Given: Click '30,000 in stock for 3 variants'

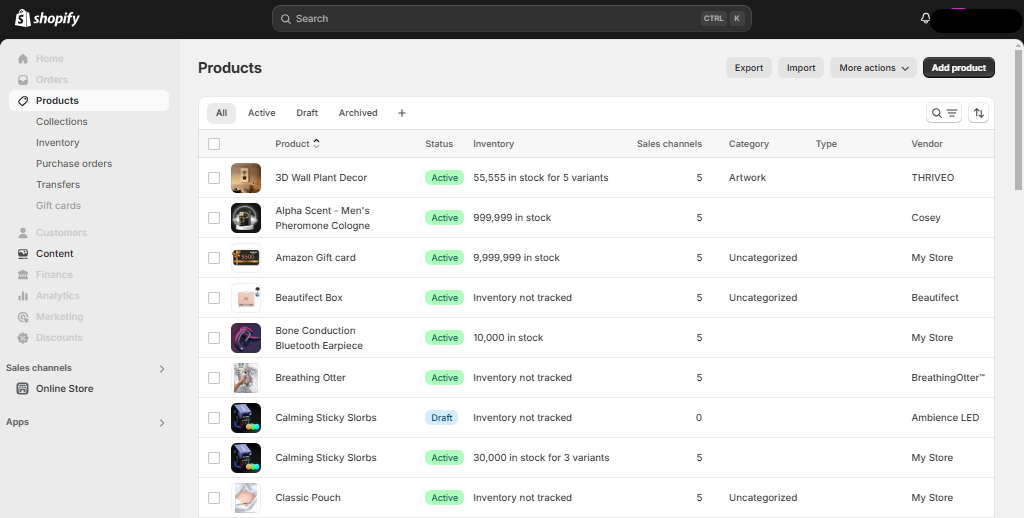Looking at the screenshot, I should pos(541,457).
